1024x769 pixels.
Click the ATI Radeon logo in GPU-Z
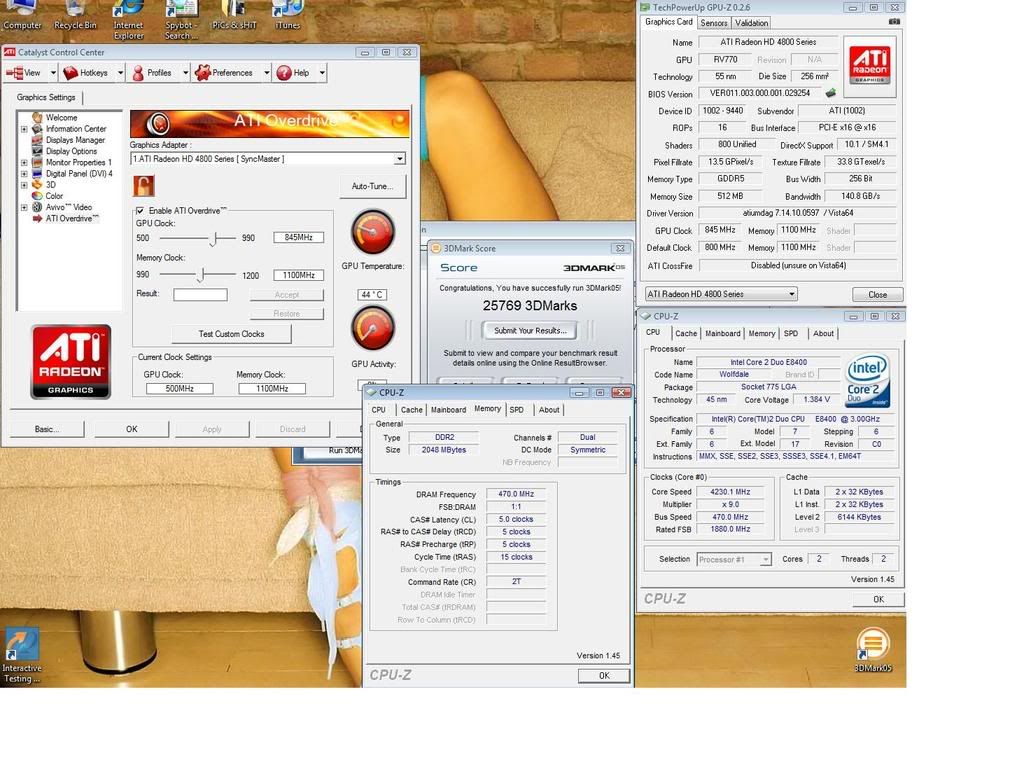[870, 66]
